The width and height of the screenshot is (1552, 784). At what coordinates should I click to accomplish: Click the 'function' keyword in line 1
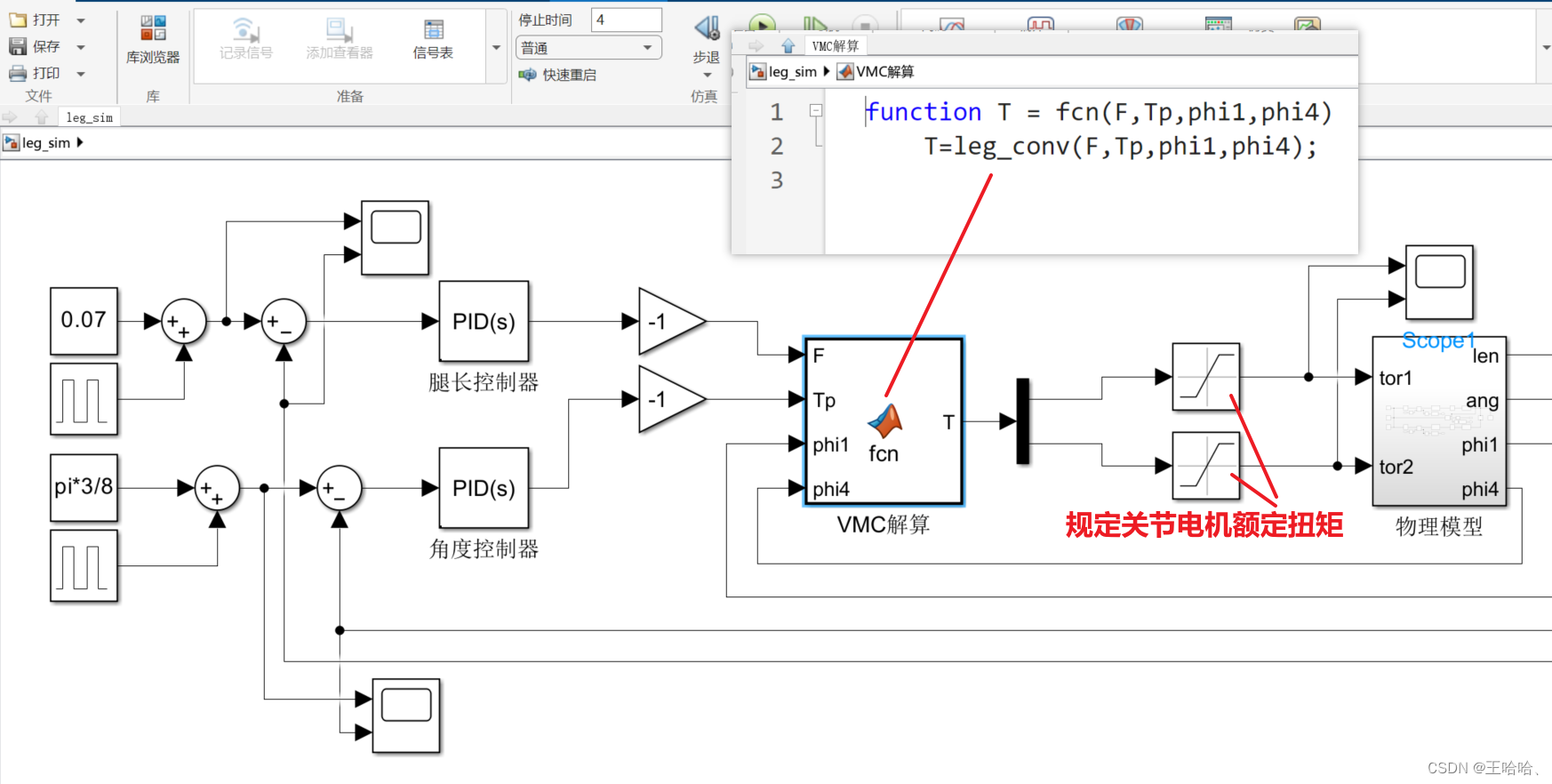tap(924, 112)
